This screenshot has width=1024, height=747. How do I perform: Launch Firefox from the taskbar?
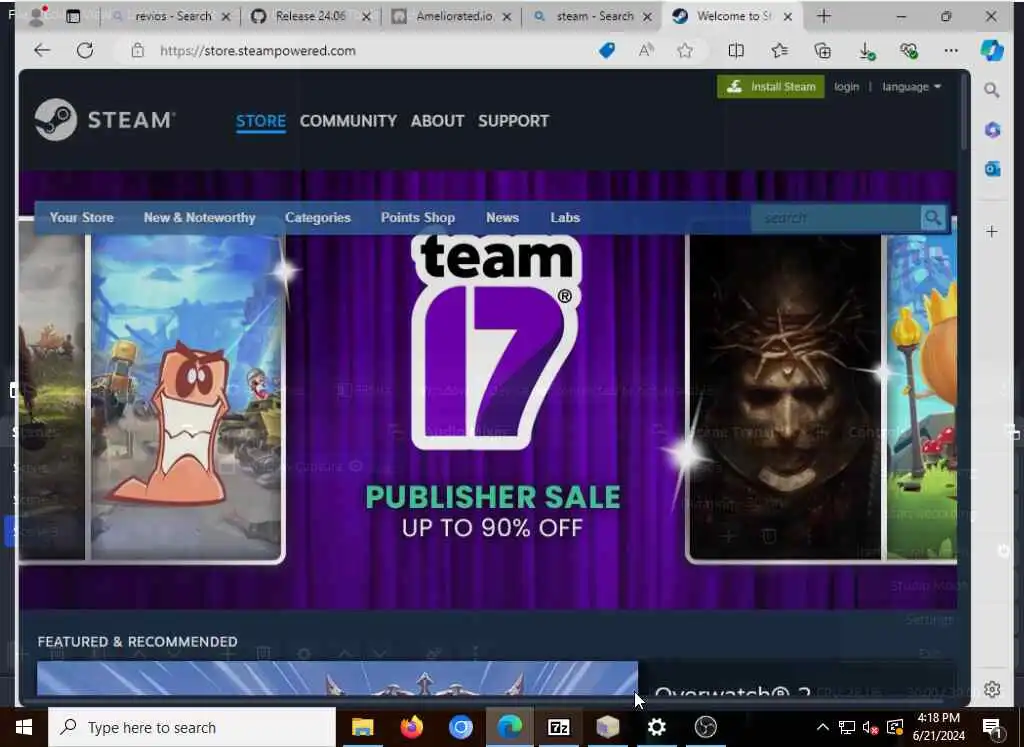pos(411,727)
